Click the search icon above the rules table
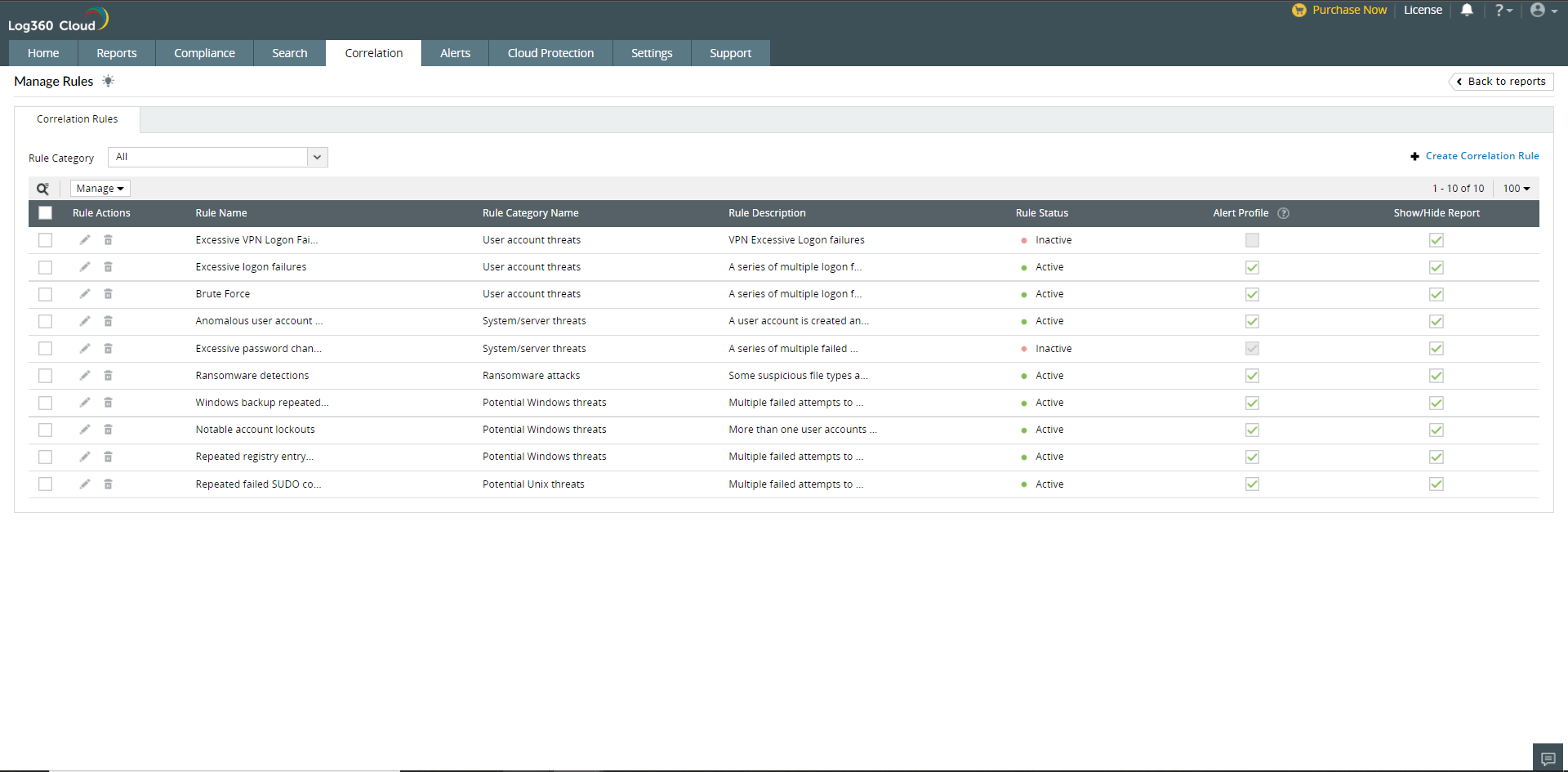The height and width of the screenshot is (772, 1568). click(x=42, y=189)
